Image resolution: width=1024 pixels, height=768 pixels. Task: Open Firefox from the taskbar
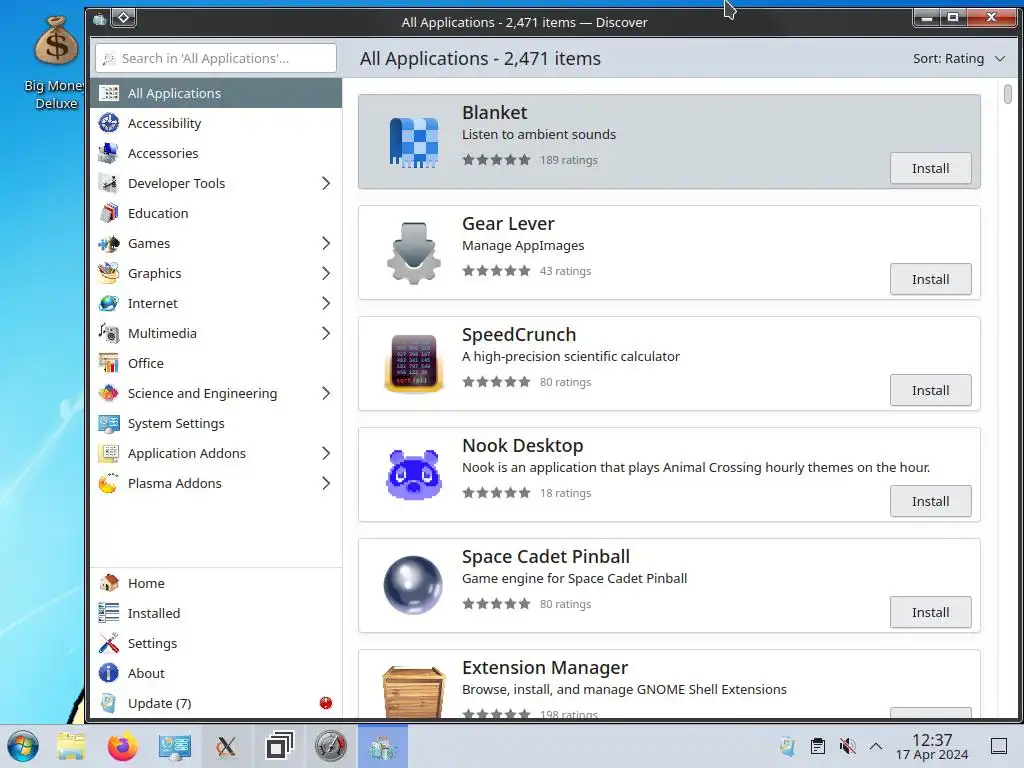coord(123,746)
